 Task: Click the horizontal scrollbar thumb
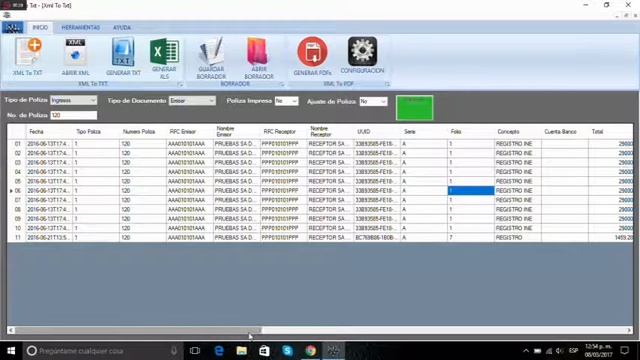[x=138, y=330]
